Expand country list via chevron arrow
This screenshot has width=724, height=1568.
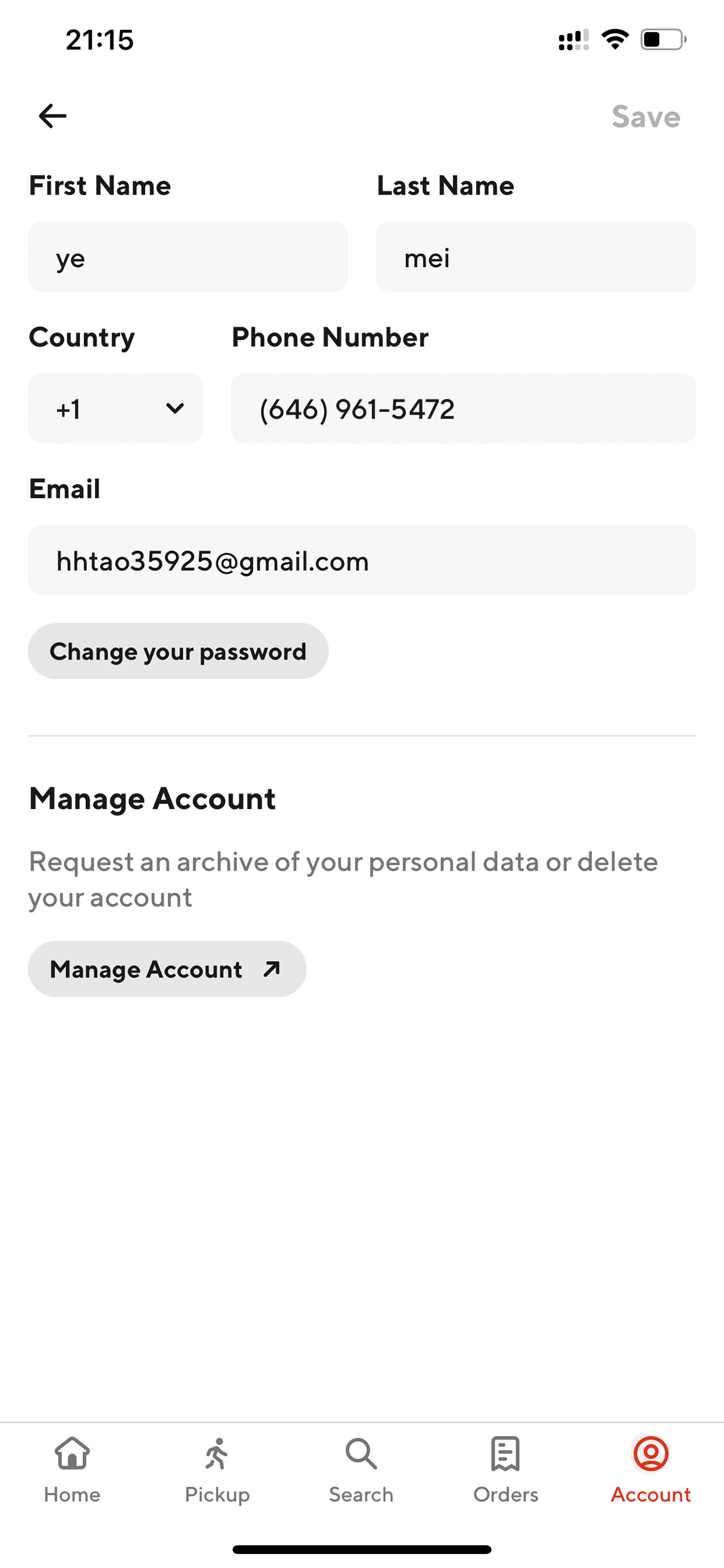[175, 408]
